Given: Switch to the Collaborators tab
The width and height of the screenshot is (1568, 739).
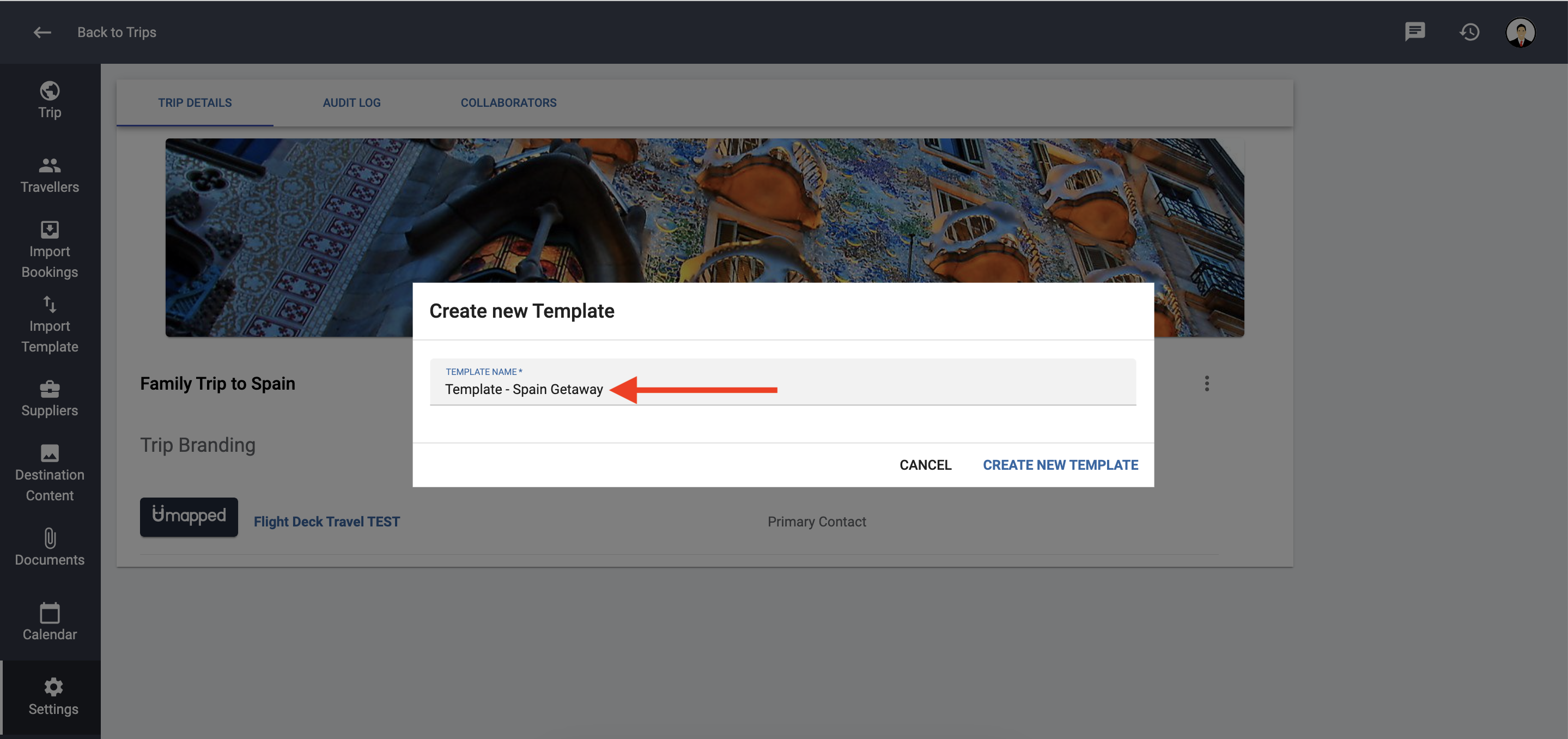Looking at the screenshot, I should pos(508,103).
